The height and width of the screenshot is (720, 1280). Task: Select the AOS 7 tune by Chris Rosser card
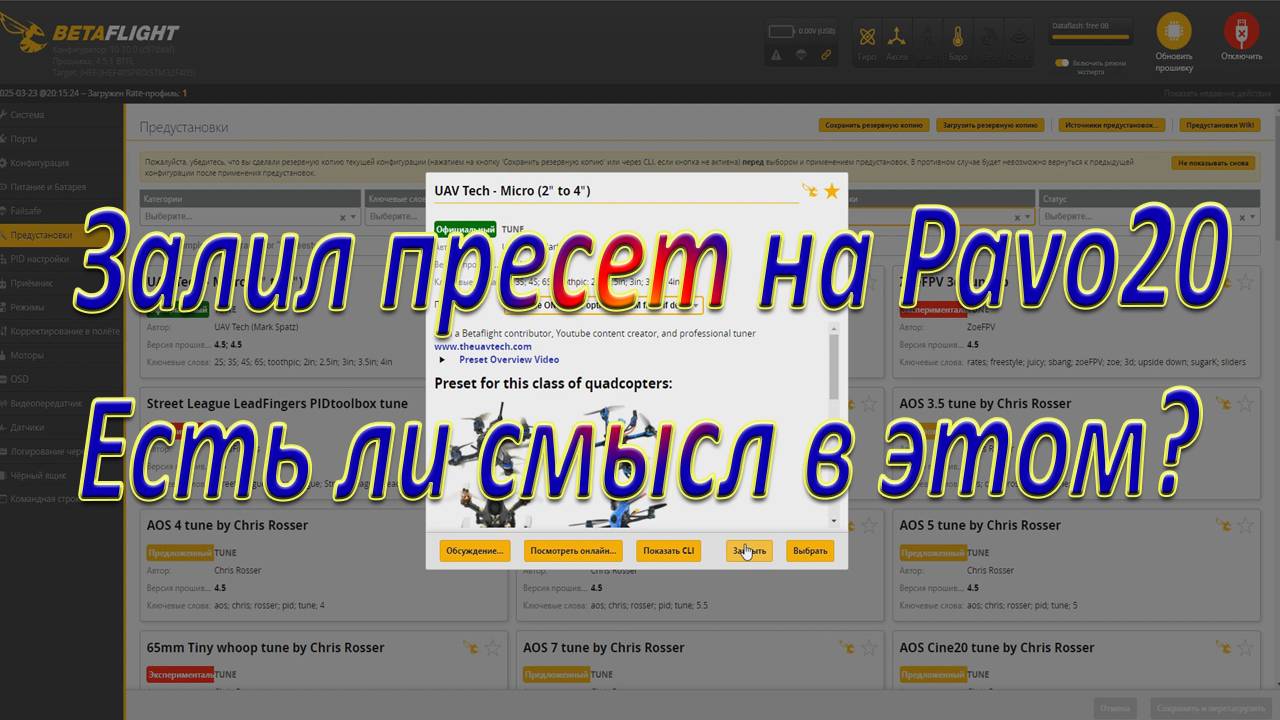(x=700, y=660)
